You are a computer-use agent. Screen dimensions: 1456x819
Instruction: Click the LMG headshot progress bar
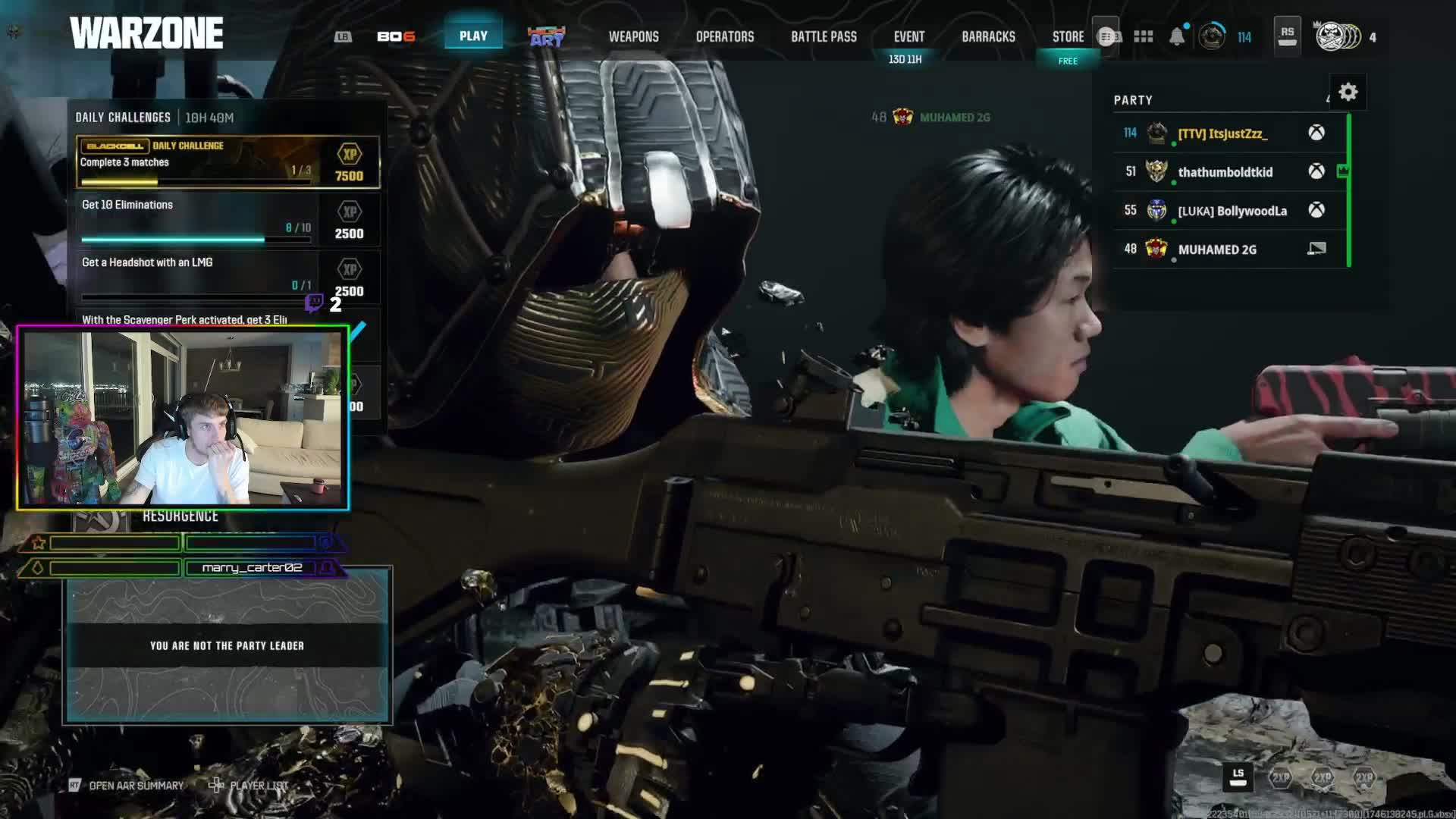(x=196, y=297)
